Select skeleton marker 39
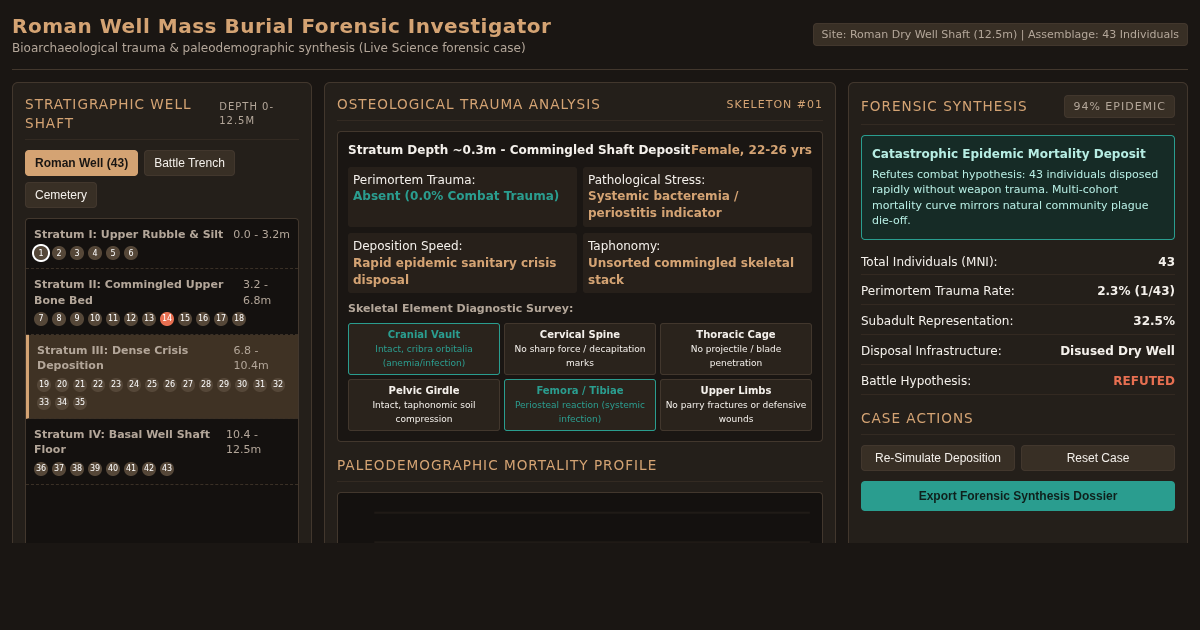1200x630 pixels. [95, 469]
